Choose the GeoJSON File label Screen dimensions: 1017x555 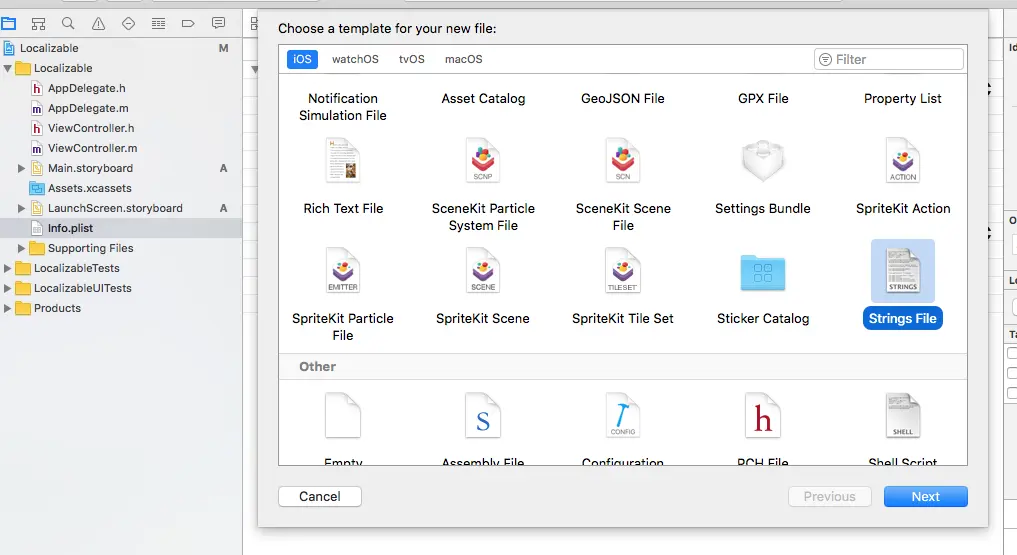623,99
